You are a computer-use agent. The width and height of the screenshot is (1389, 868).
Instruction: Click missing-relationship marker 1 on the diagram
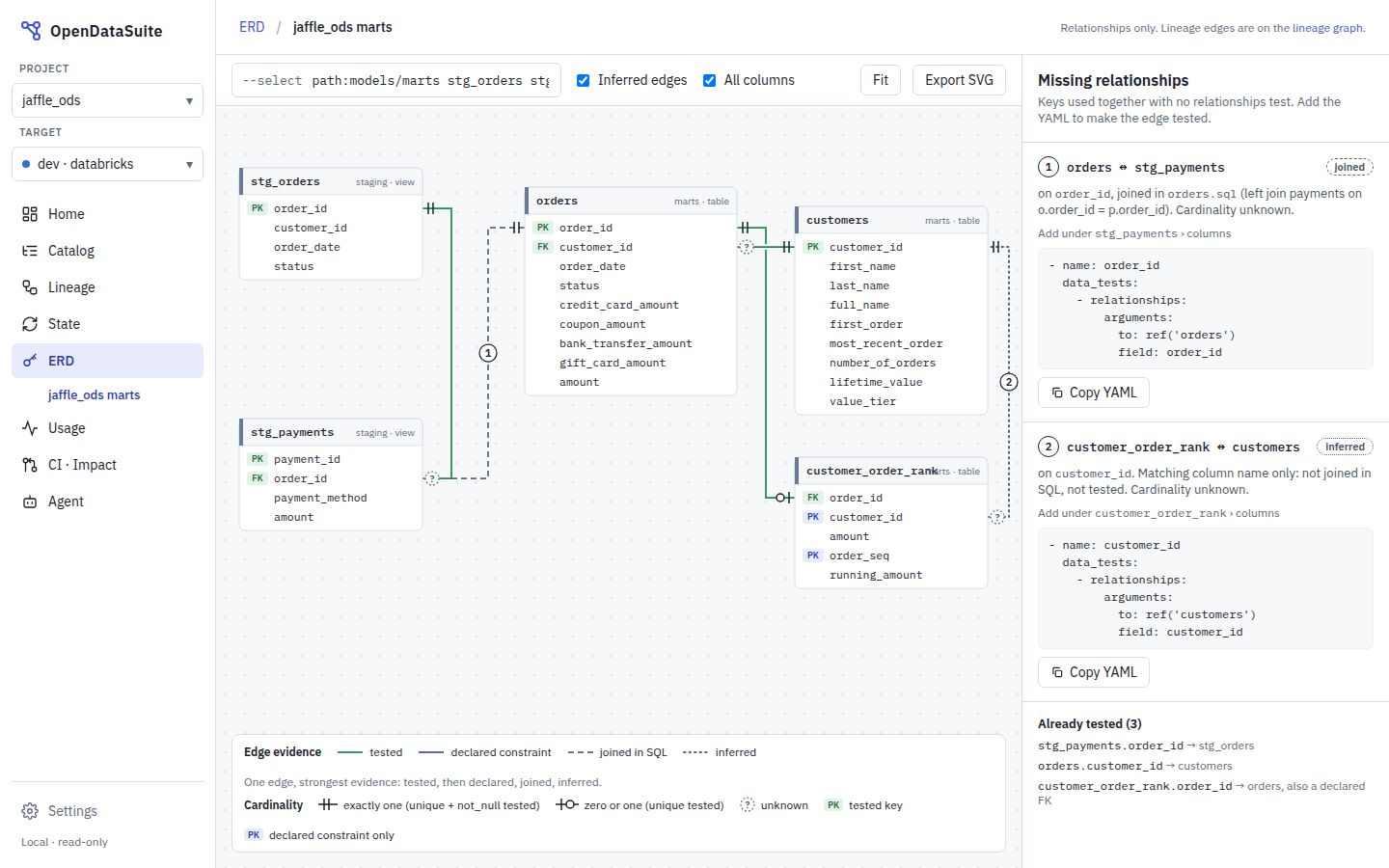coord(488,353)
